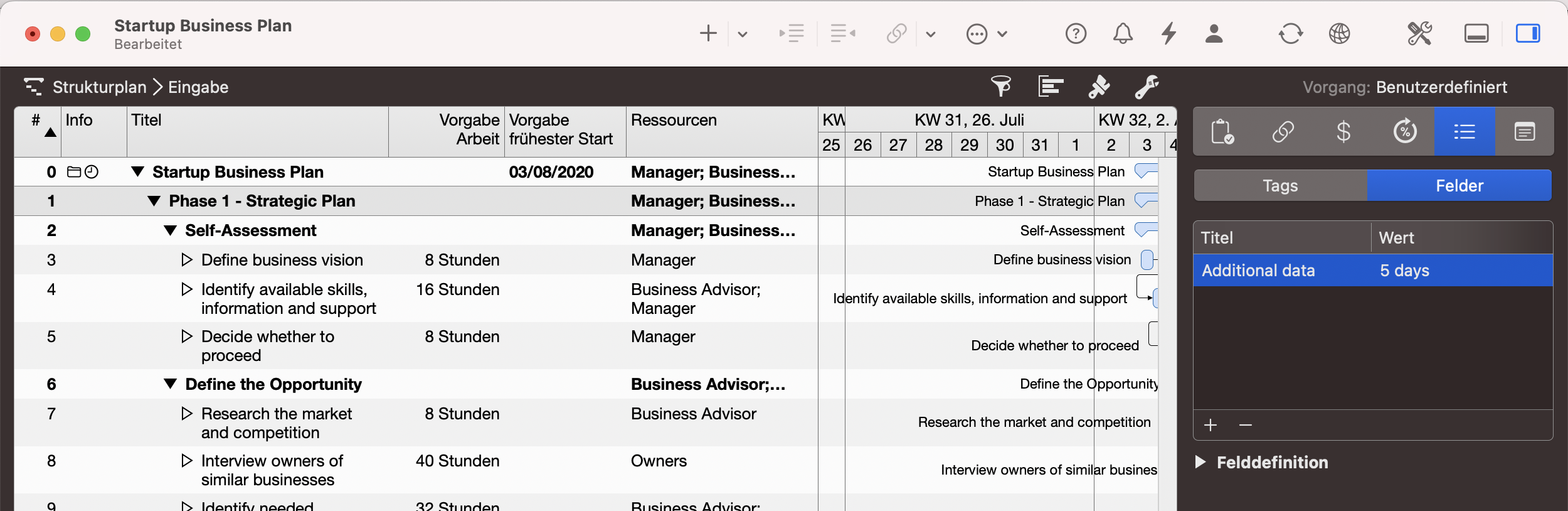This screenshot has height=511, width=1568.
Task: Open the dollar cost inspector tab
Action: pyautogui.click(x=1343, y=132)
